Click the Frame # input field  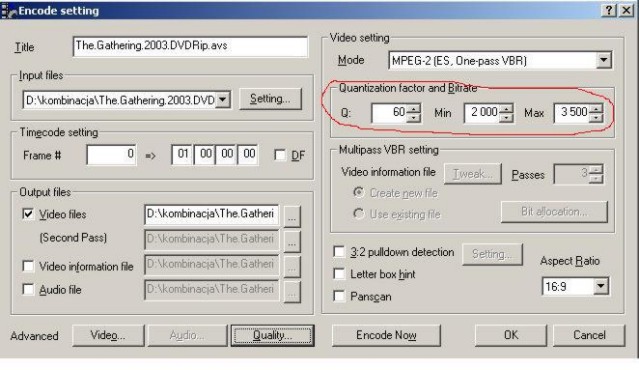111,154
